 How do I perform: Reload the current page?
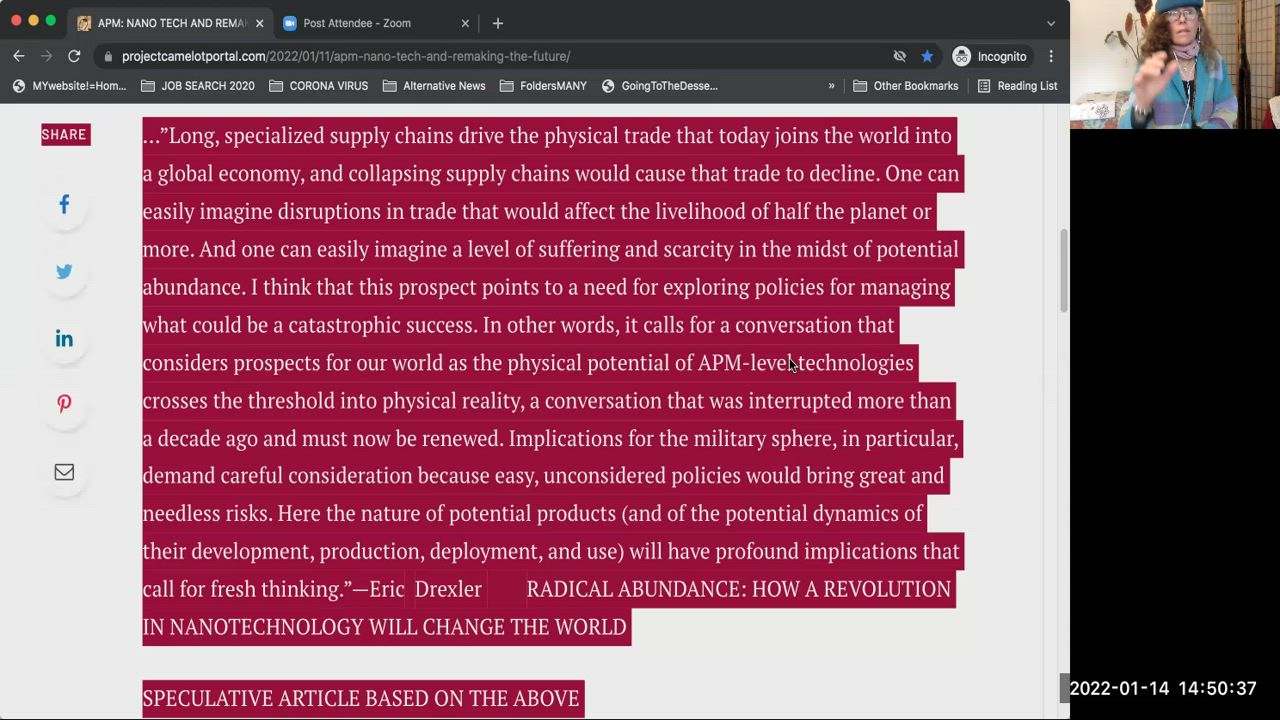coord(74,57)
